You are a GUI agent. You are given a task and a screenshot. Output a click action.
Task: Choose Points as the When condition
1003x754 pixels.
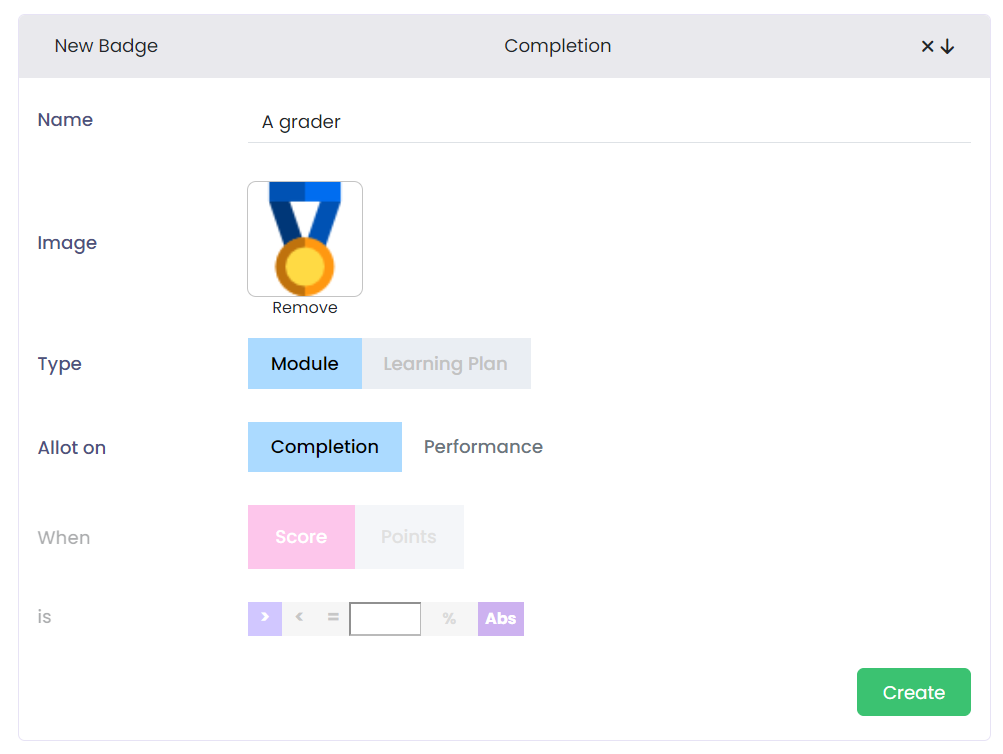pyautogui.click(x=409, y=537)
